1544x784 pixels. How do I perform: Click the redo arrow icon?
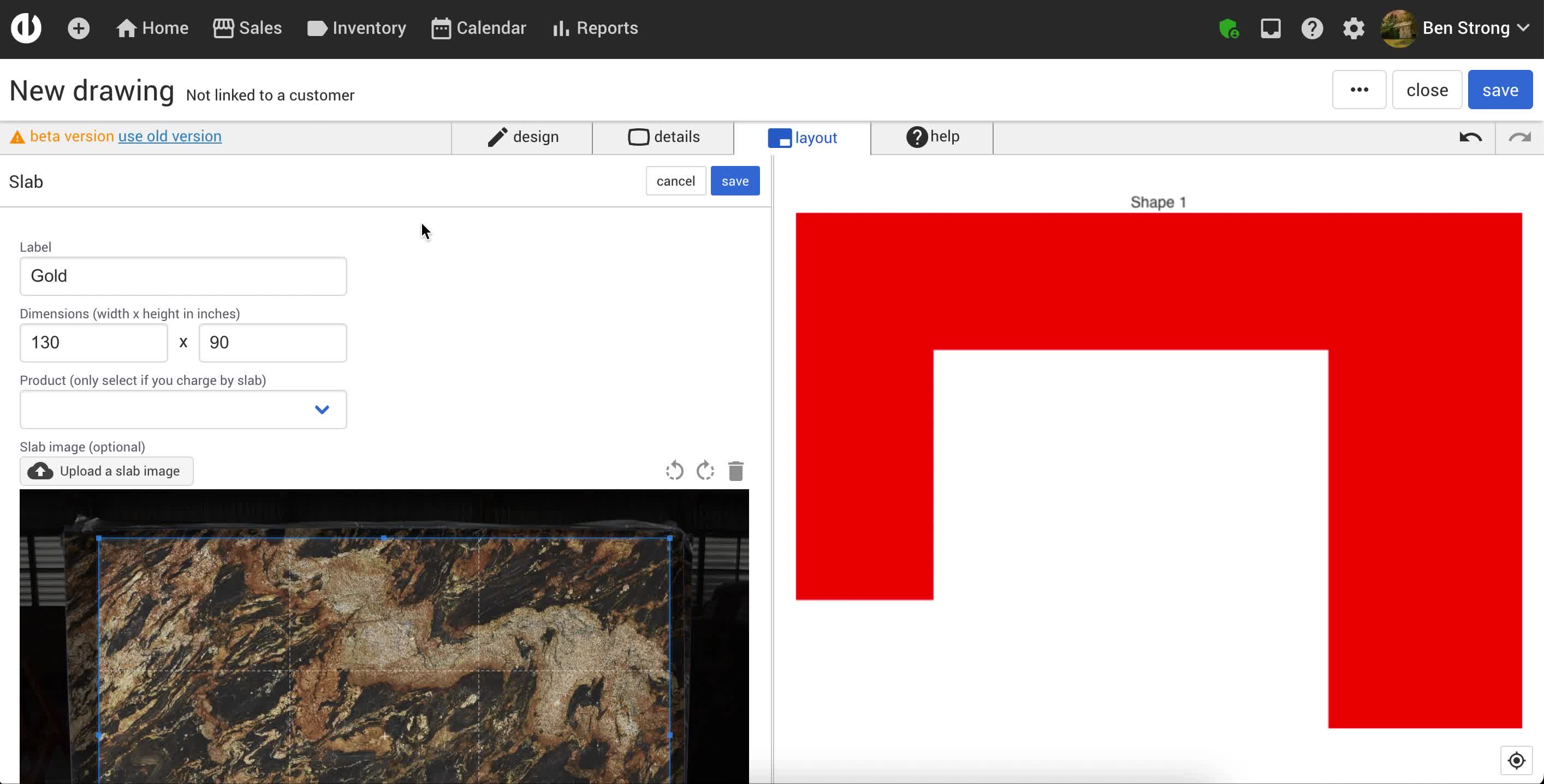pyautogui.click(x=1519, y=137)
